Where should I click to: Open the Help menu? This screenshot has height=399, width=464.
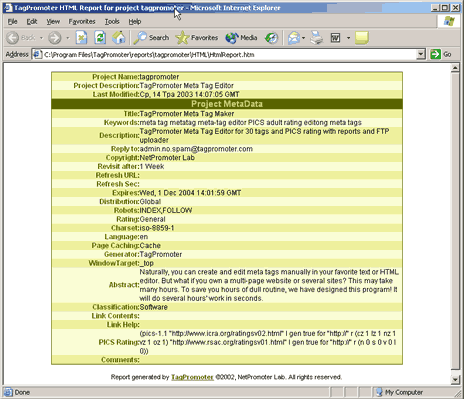[135, 21]
